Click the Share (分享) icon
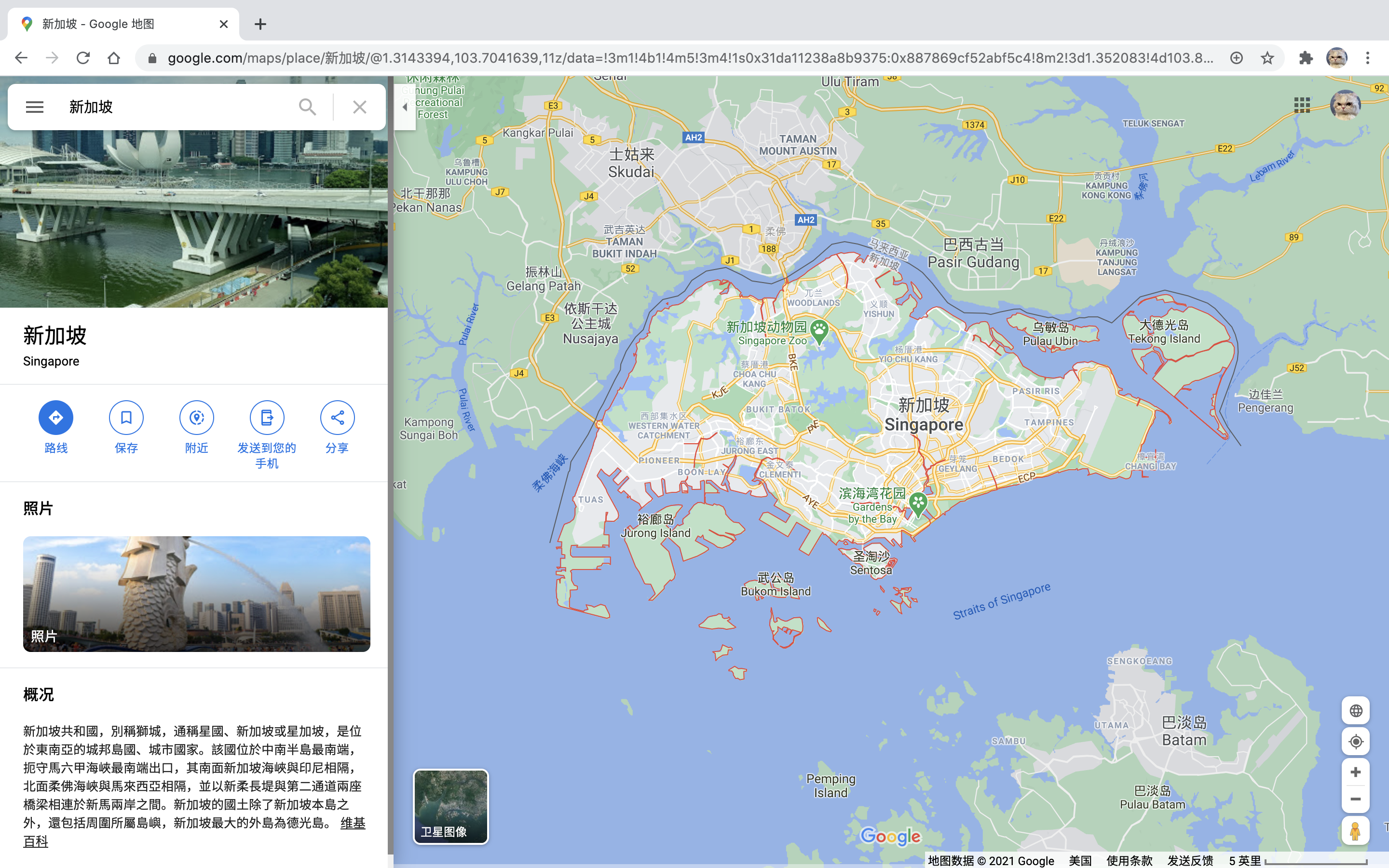The image size is (1389, 868). [x=337, y=417]
